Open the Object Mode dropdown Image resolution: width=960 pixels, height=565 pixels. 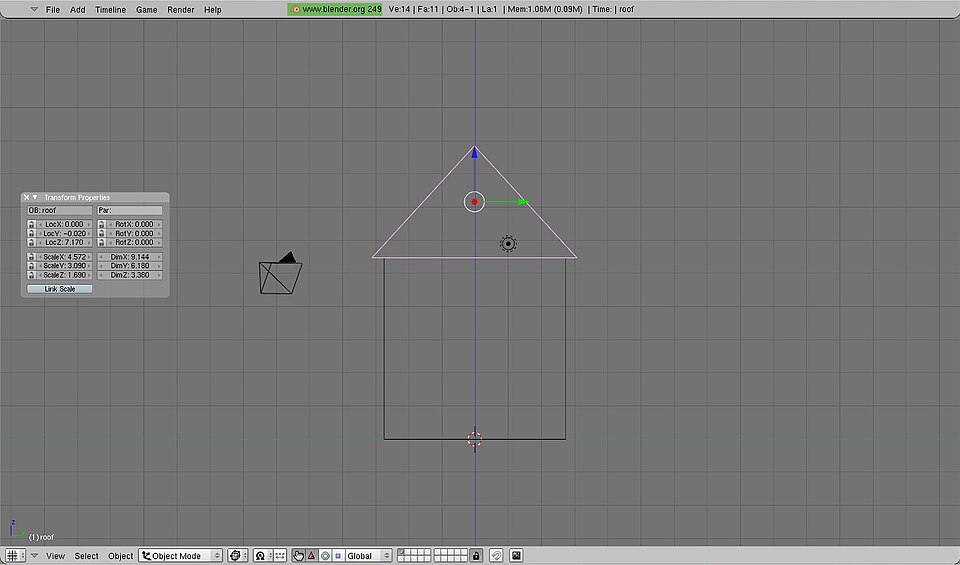(x=181, y=555)
